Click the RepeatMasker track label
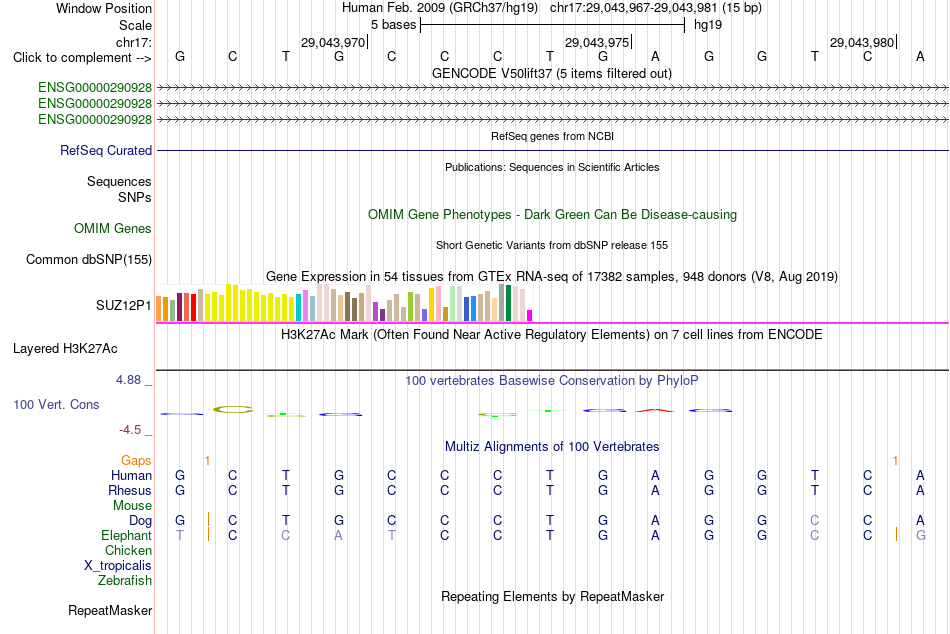Screen dimensions: 950x634 110,610
